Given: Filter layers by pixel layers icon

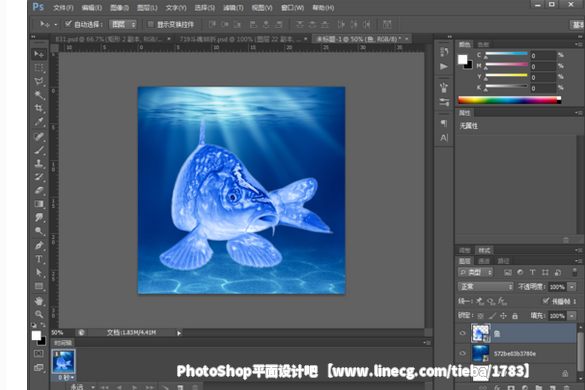Looking at the screenshot, I should (x=507, y=272).
